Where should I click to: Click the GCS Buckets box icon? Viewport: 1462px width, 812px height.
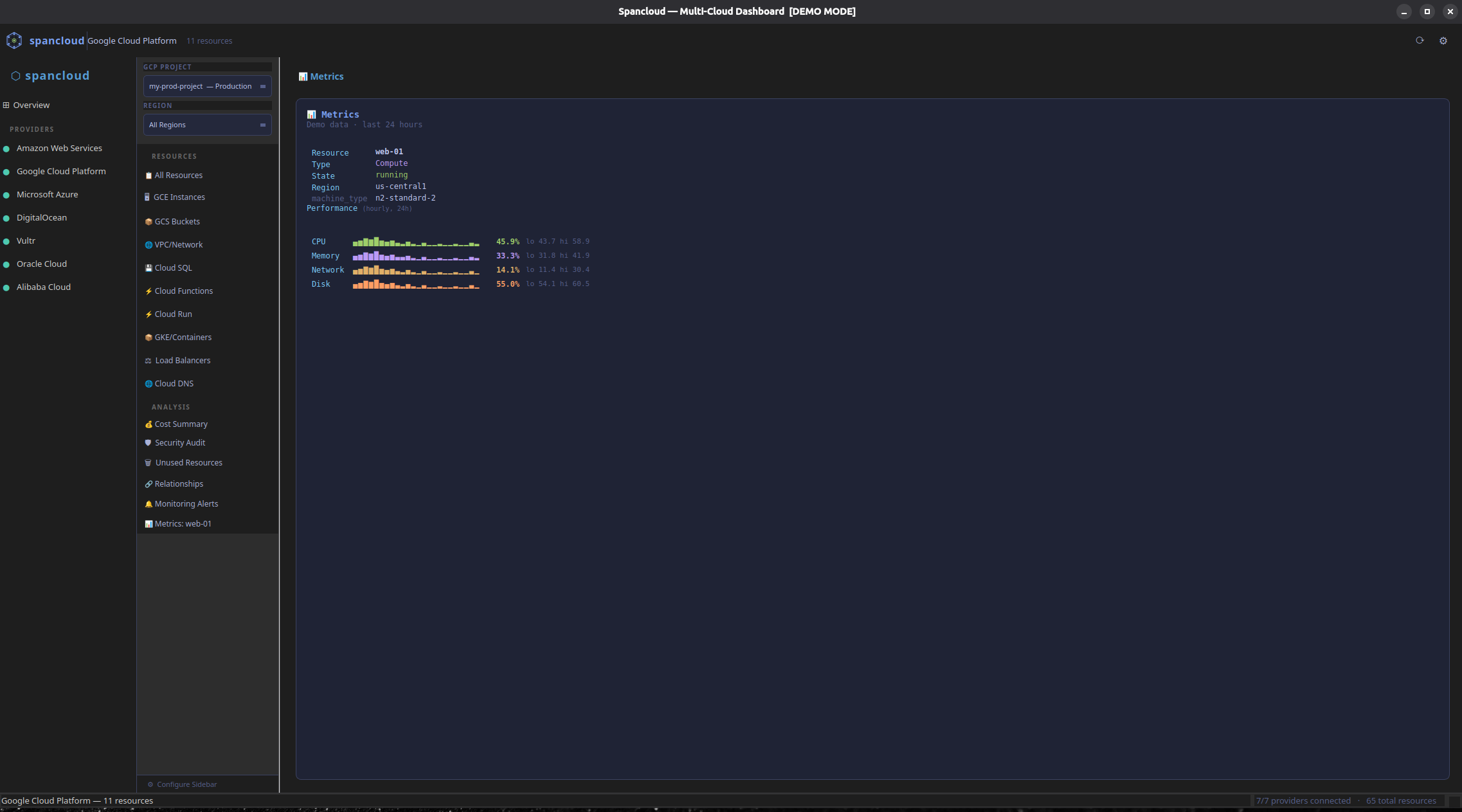[149, 222]
